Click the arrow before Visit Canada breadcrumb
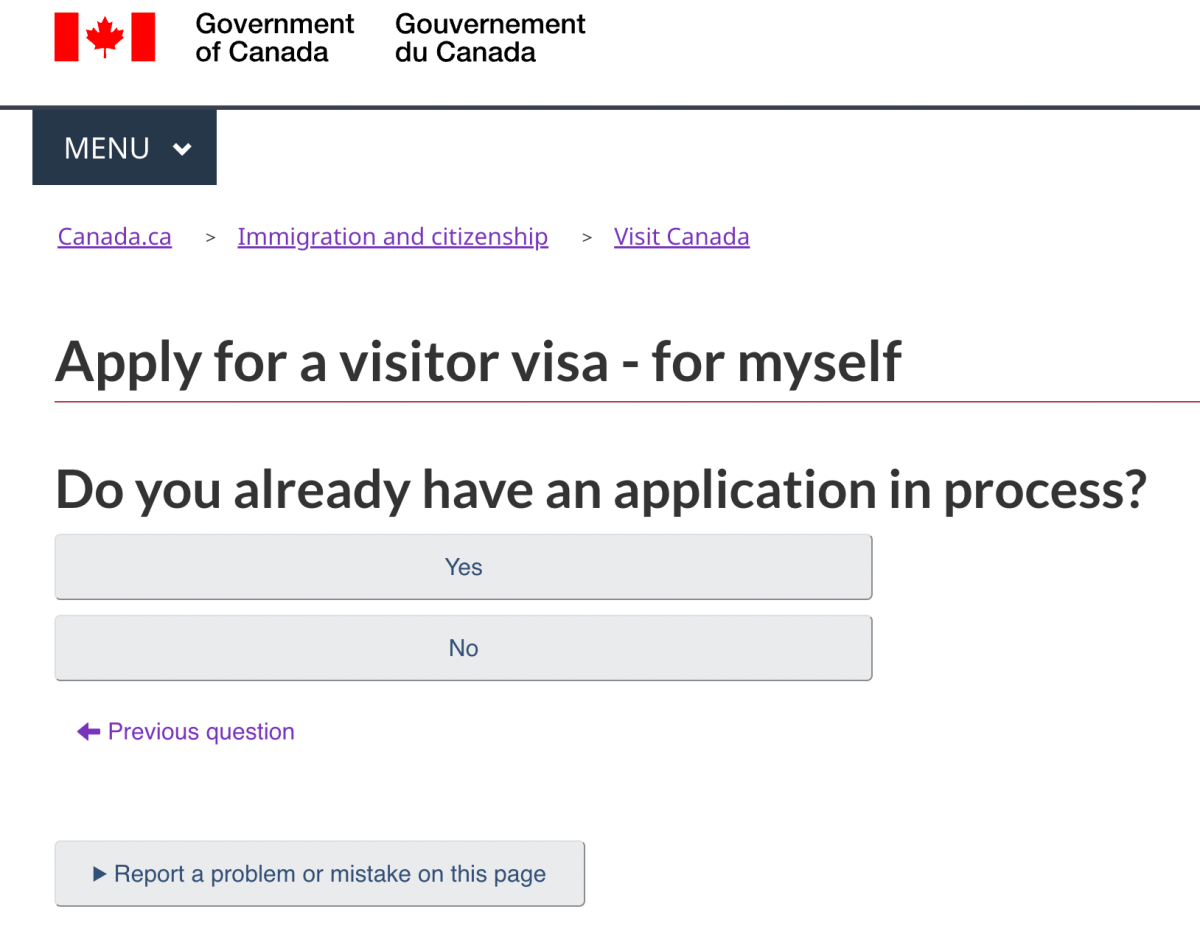The height and width of the screenshot is (951, 1200). click(x=586, y=237)
